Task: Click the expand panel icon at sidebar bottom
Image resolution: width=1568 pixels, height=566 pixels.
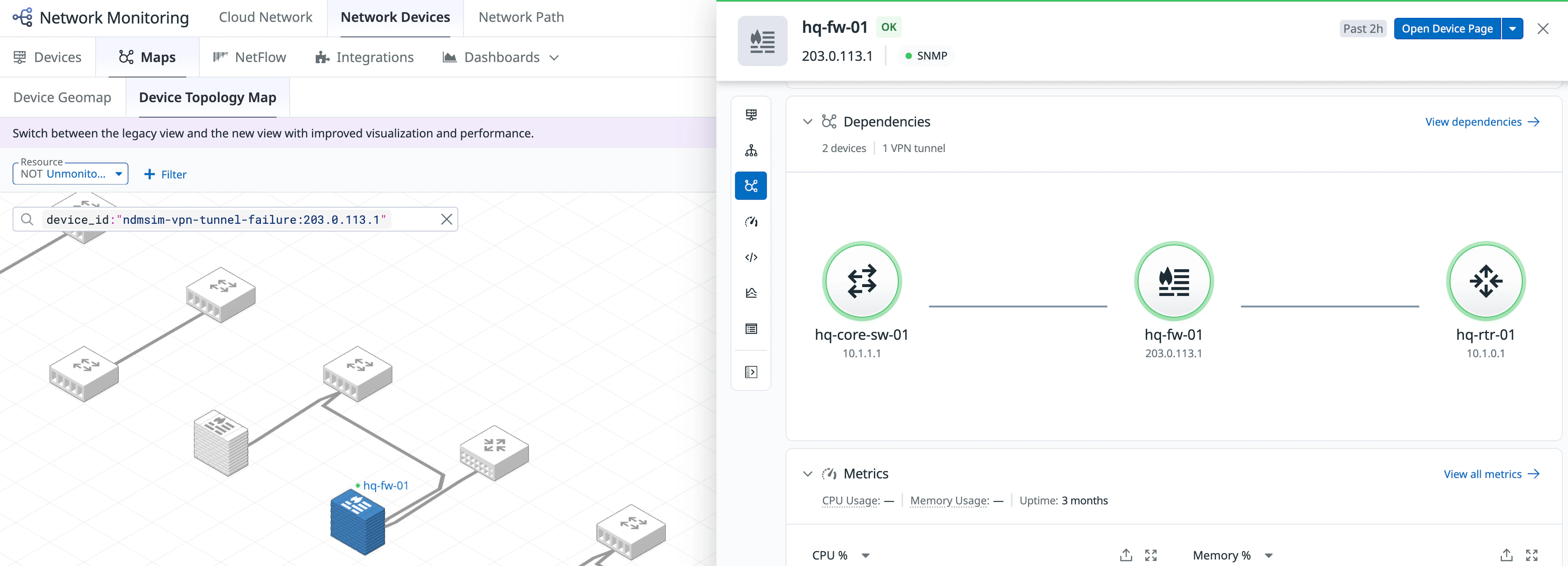Action: 750,372
